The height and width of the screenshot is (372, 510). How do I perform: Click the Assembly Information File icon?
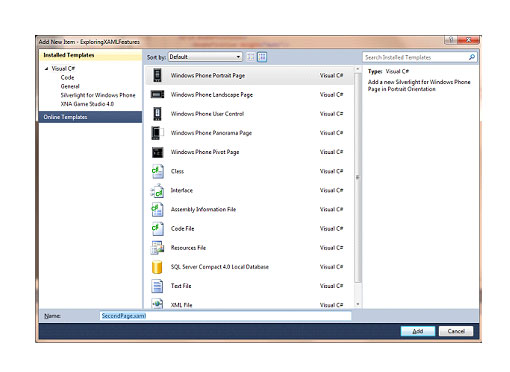click(x=157, y=210)
